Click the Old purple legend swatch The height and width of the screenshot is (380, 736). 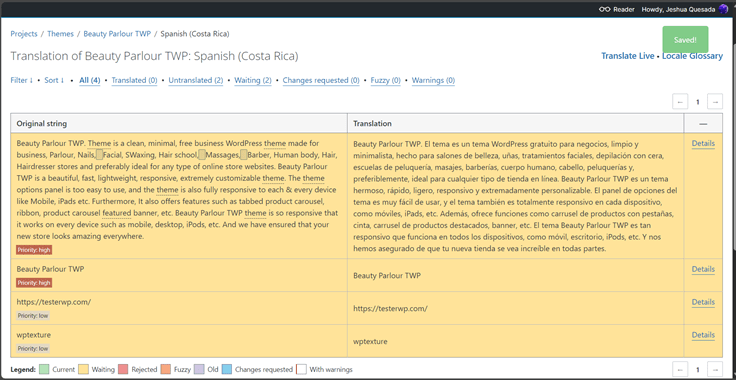[x=199, y=369]
